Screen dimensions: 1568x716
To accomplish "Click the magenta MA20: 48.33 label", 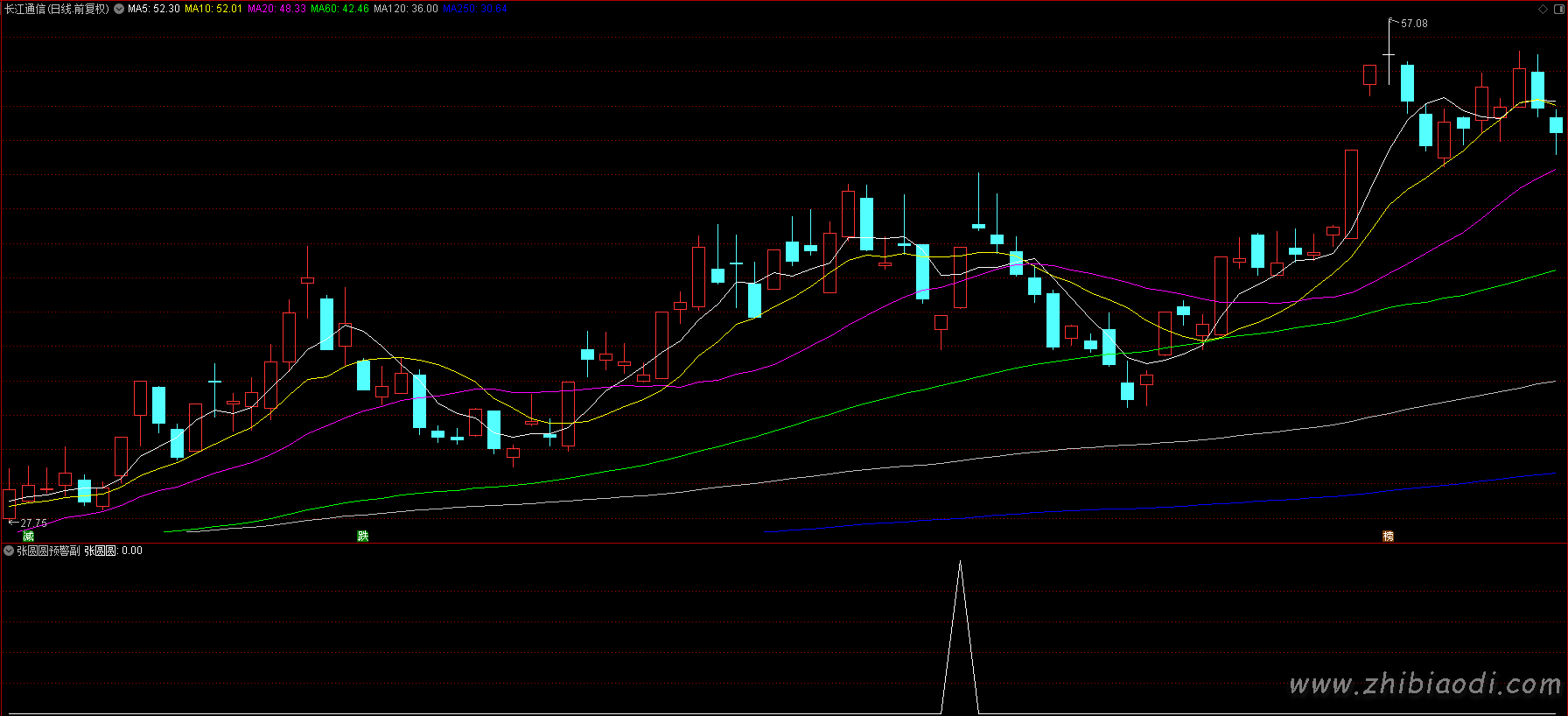I will click(276, 9).
